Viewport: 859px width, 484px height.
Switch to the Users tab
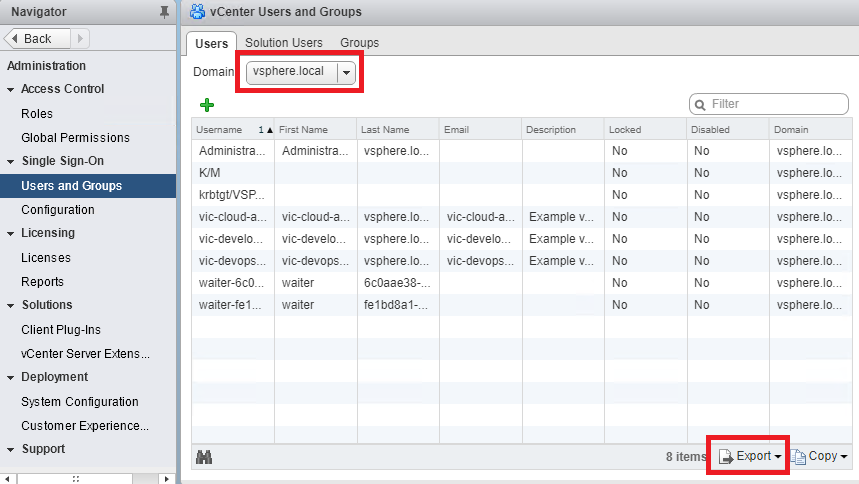211,43
